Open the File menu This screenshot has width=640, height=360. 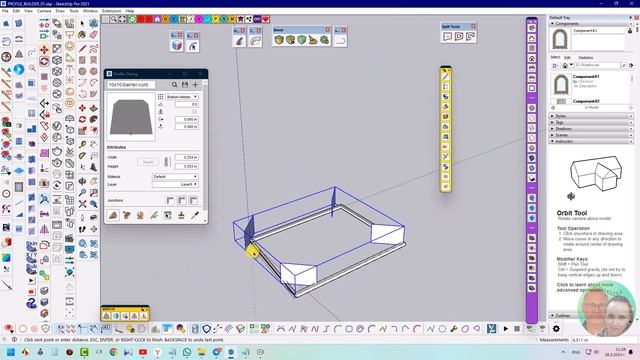coord(5,11)
